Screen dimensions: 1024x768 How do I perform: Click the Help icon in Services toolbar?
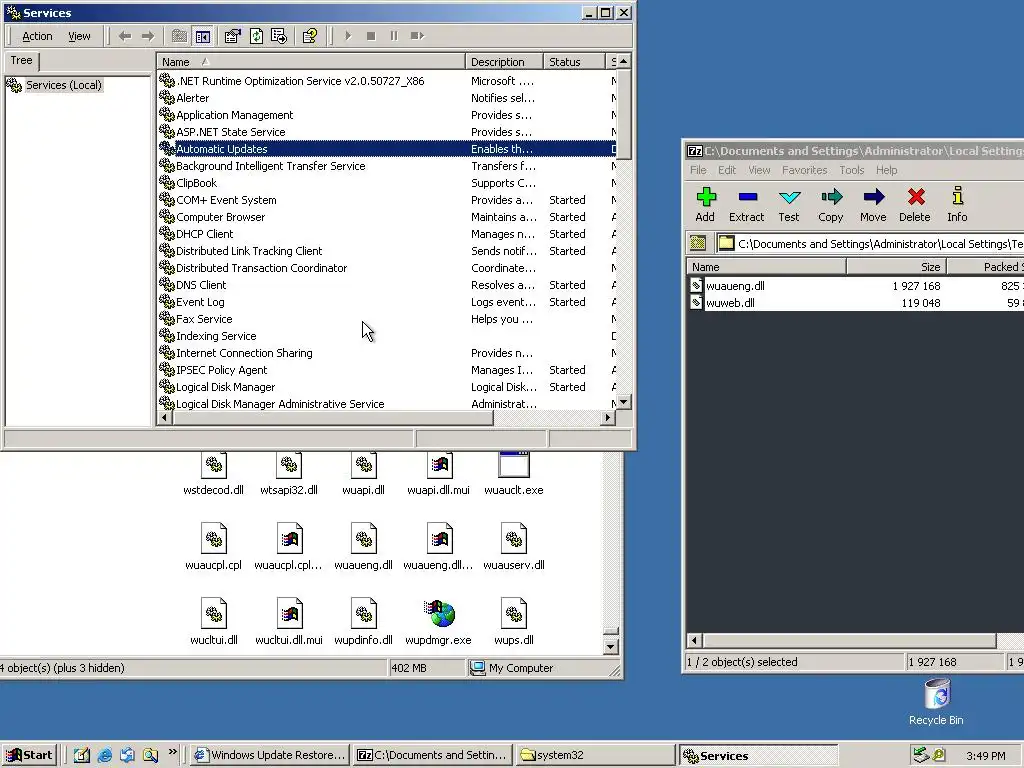click(x=310, y=36)
